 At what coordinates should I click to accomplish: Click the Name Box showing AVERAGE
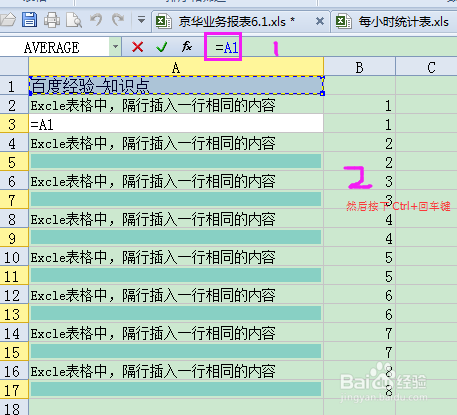pyautogui.click(x=54, y=47)
